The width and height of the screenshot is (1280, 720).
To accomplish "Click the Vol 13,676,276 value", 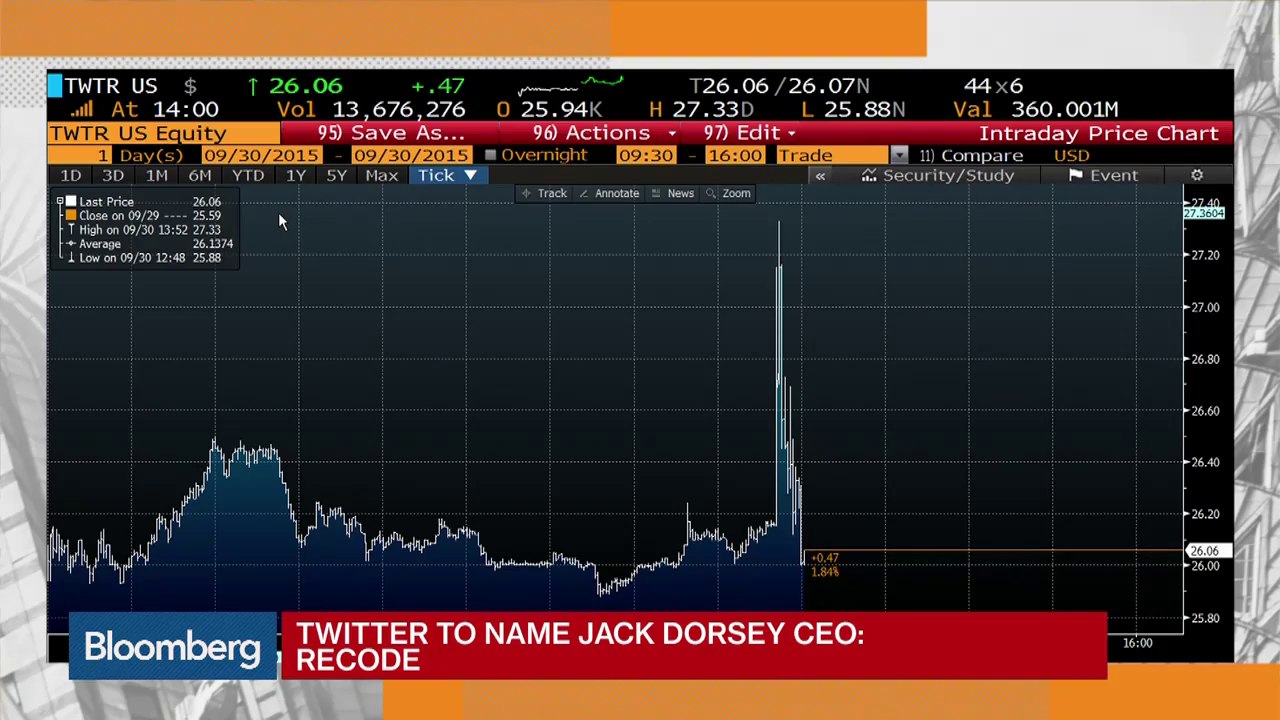I will click(x=371, y=109).
